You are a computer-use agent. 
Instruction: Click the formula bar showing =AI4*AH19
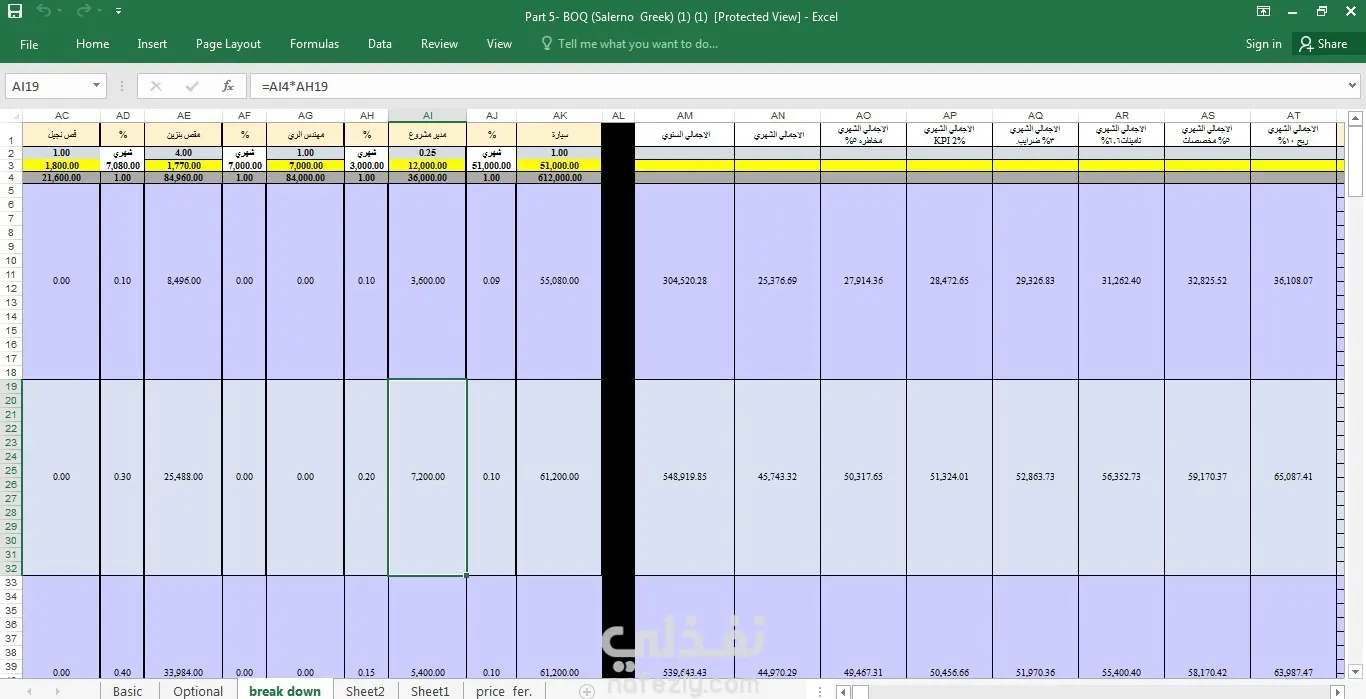(x=795, y=86)
